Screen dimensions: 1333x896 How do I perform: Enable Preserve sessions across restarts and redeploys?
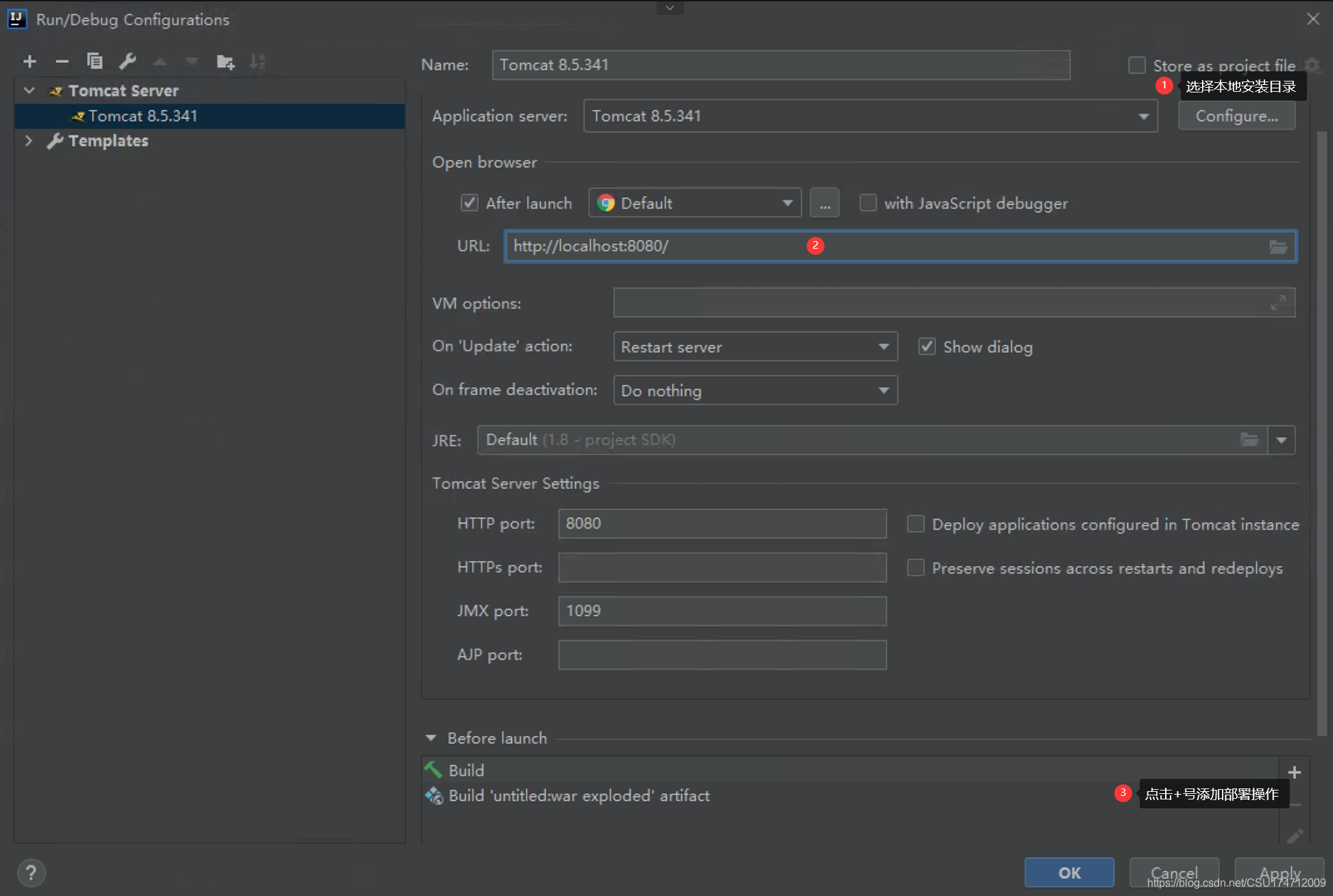[x=916, y=568]
